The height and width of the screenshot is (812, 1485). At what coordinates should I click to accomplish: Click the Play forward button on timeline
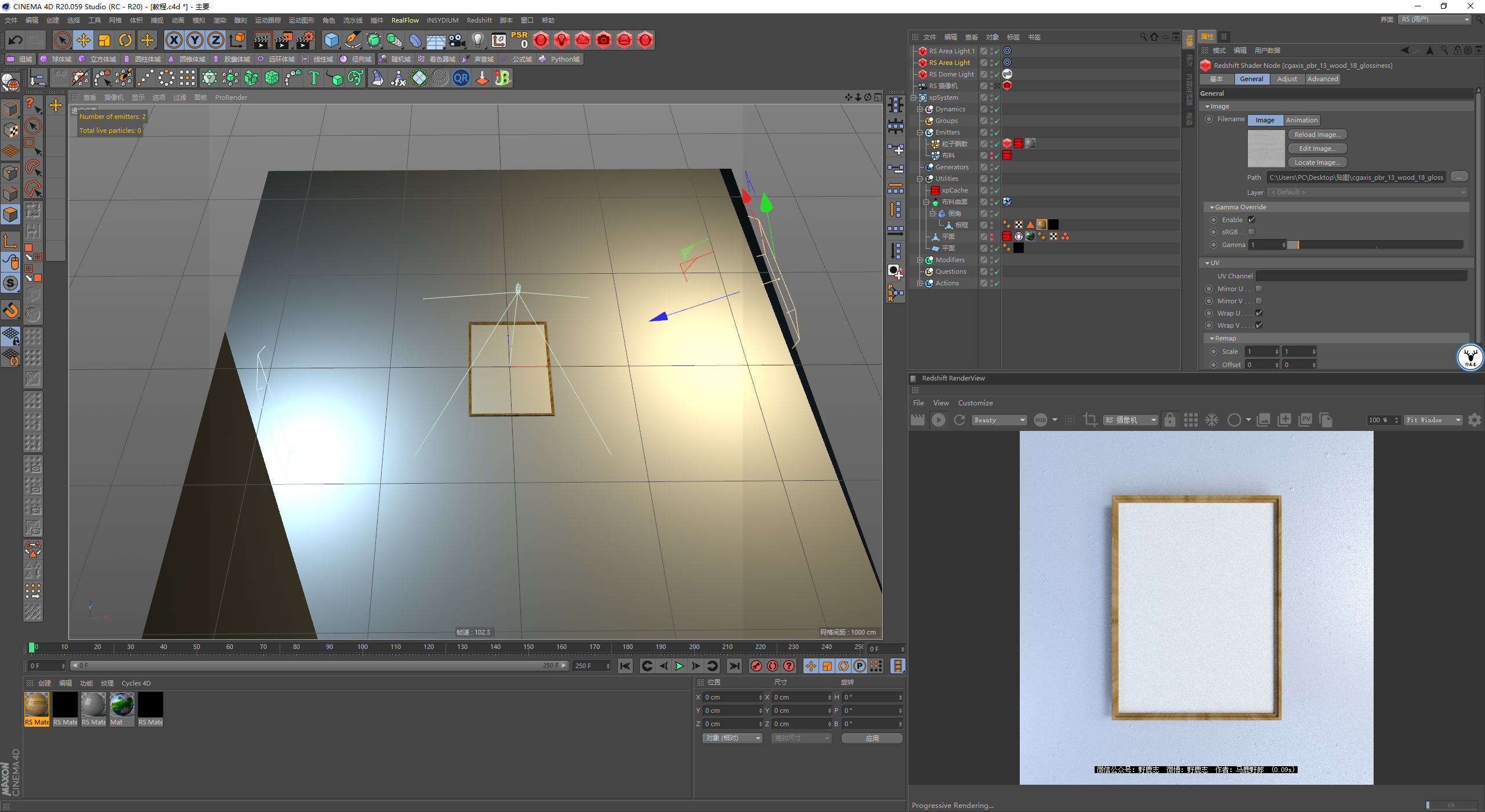point(679,666)
